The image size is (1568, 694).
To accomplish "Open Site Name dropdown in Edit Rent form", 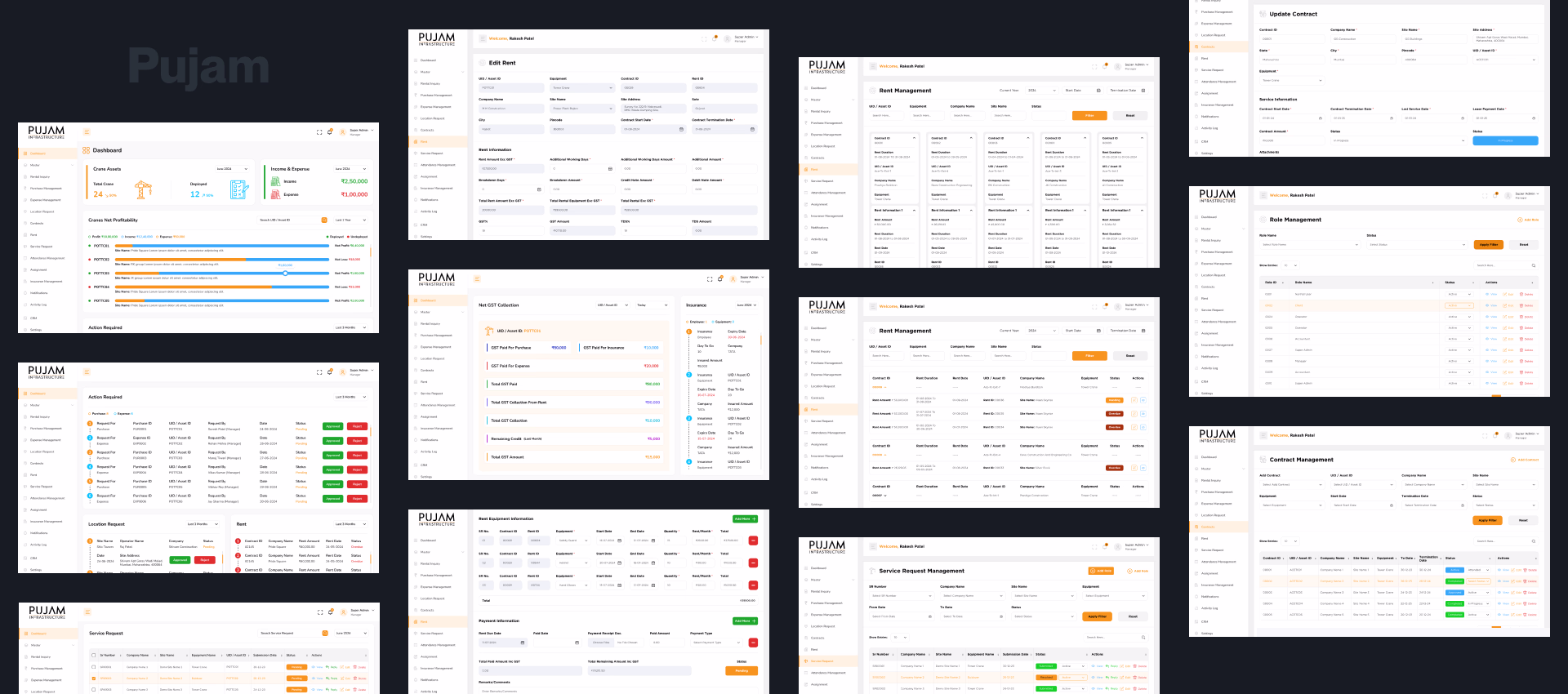I will [x=582, y=109].
